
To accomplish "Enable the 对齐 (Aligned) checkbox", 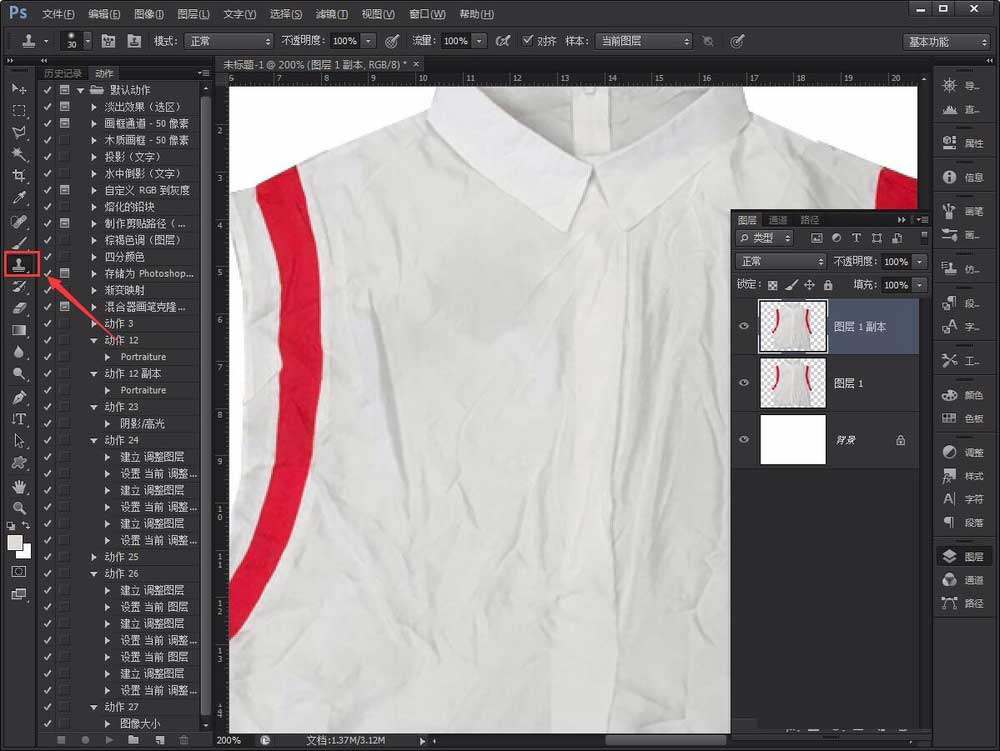I will point(527,41).
